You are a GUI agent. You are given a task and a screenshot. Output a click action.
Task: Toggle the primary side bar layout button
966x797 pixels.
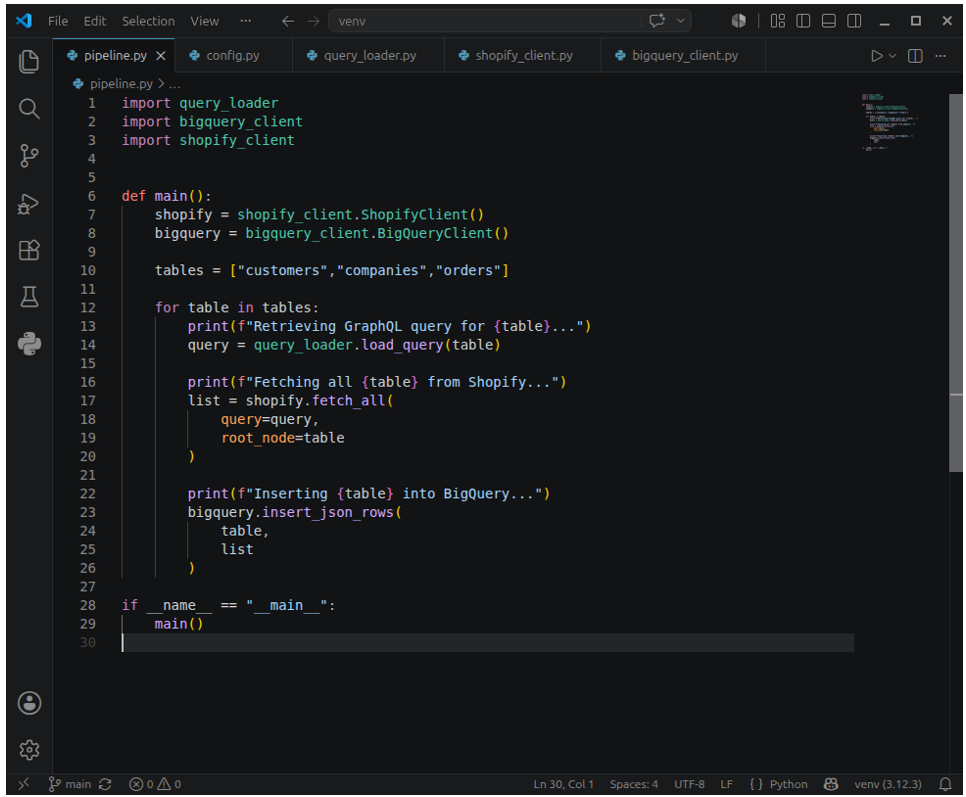[x=803, y=21]
